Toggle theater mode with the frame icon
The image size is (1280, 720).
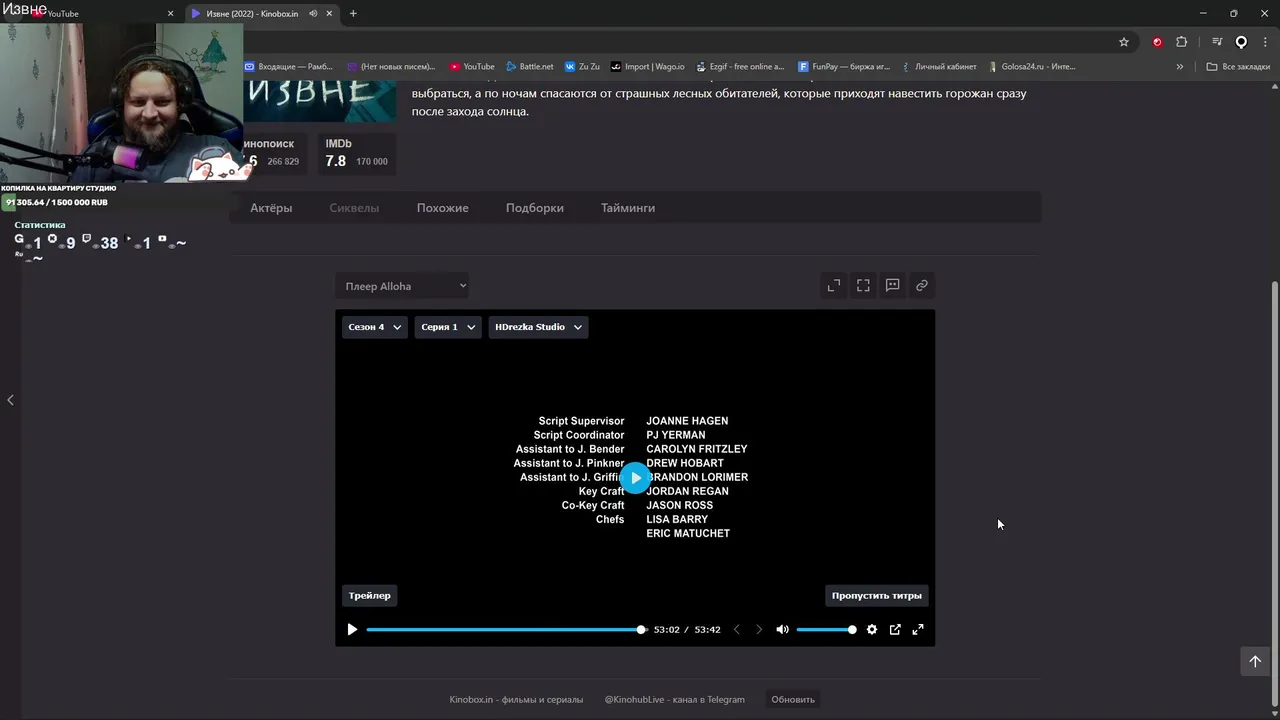click(863, 286)
